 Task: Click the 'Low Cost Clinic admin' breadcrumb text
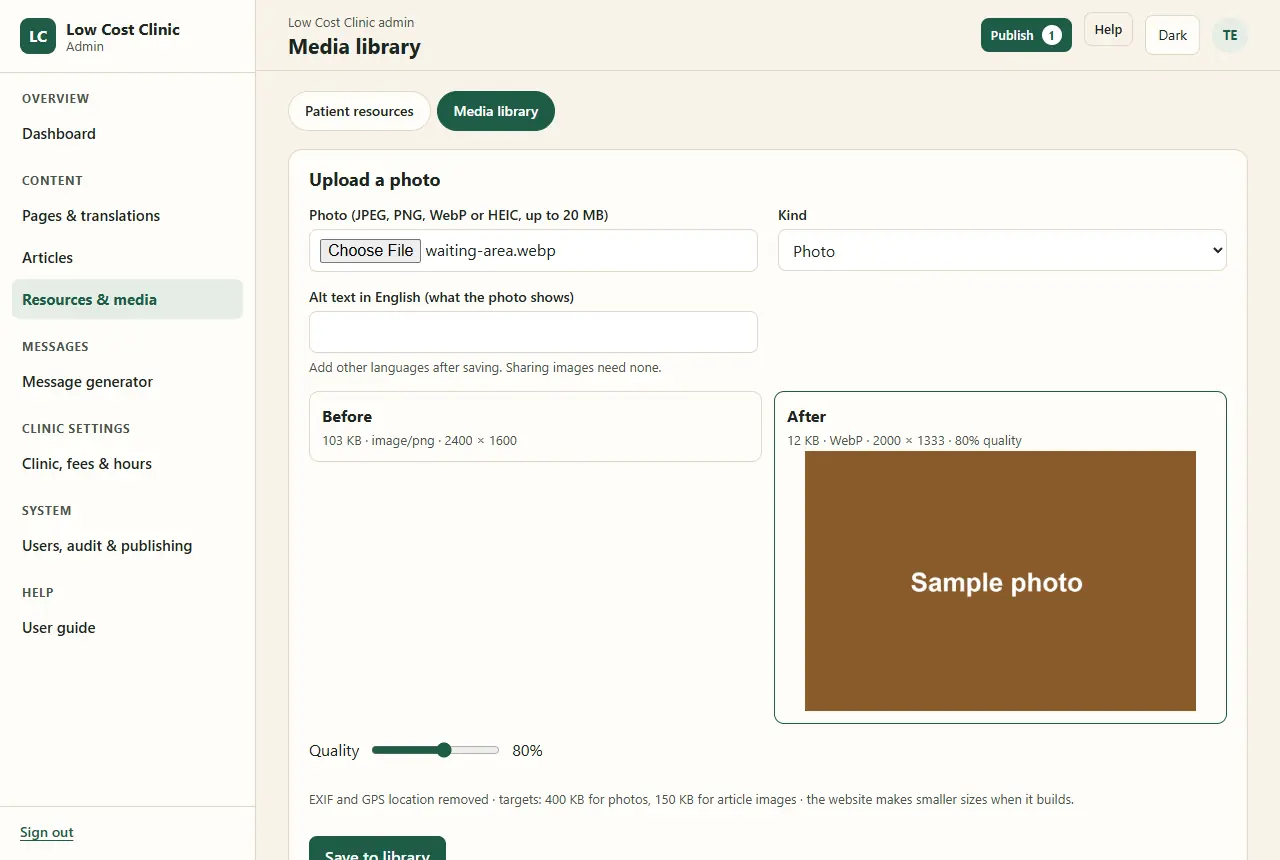351,22
